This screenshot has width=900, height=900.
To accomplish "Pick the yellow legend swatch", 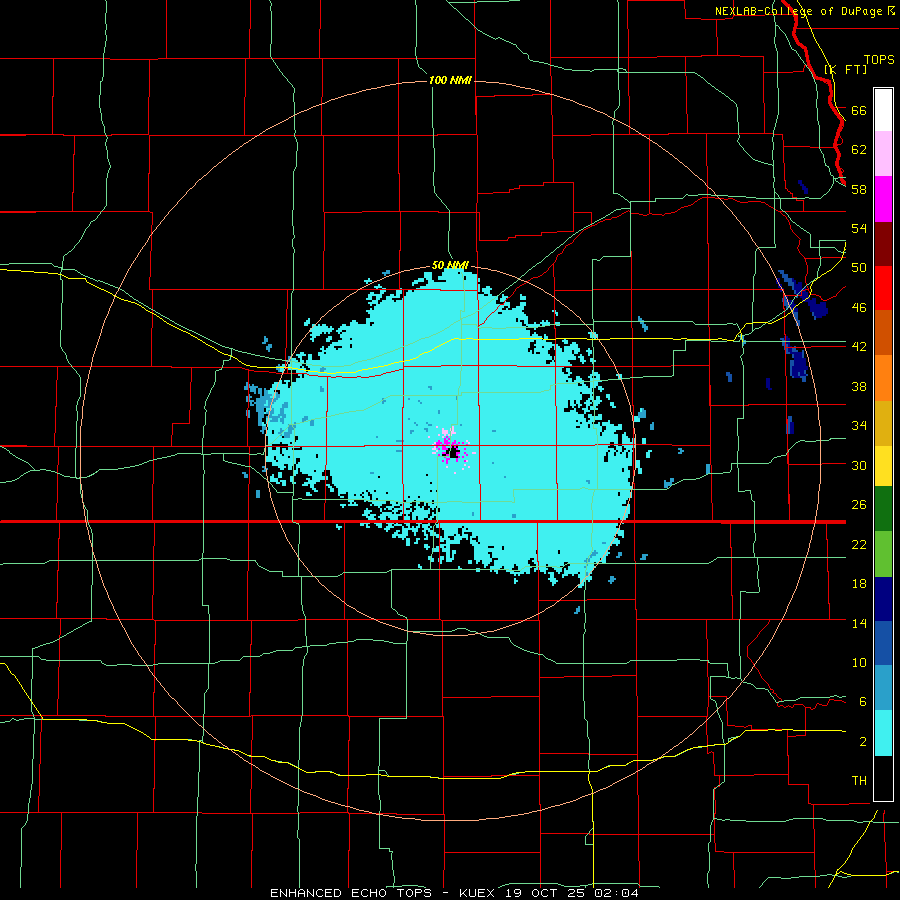I will (x=883, y=466).
